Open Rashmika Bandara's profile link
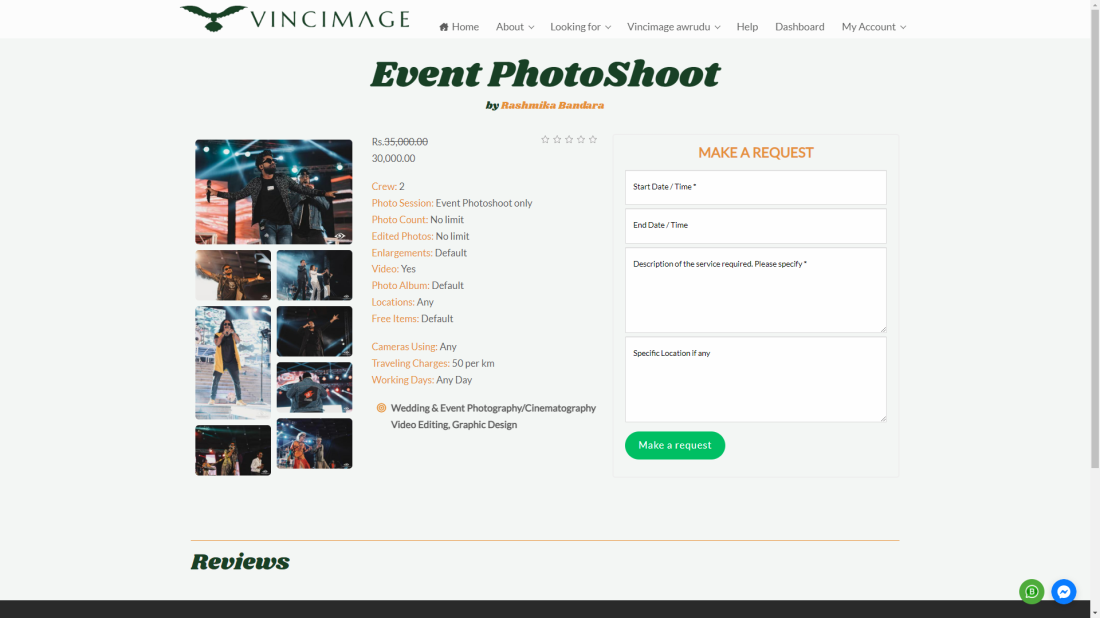 coord(552,105)
